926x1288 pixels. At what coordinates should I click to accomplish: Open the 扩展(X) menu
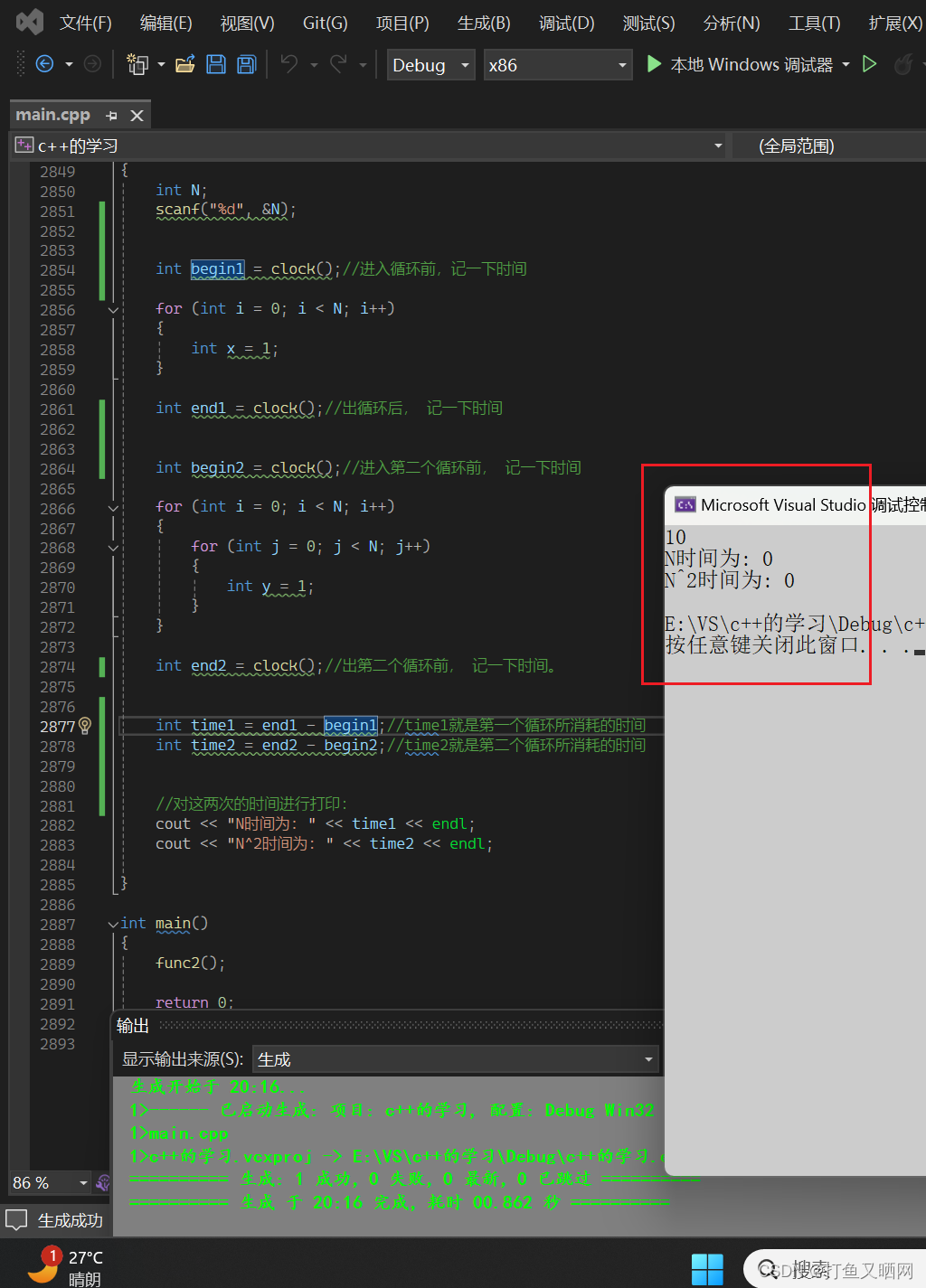click(x=895, y=23)
